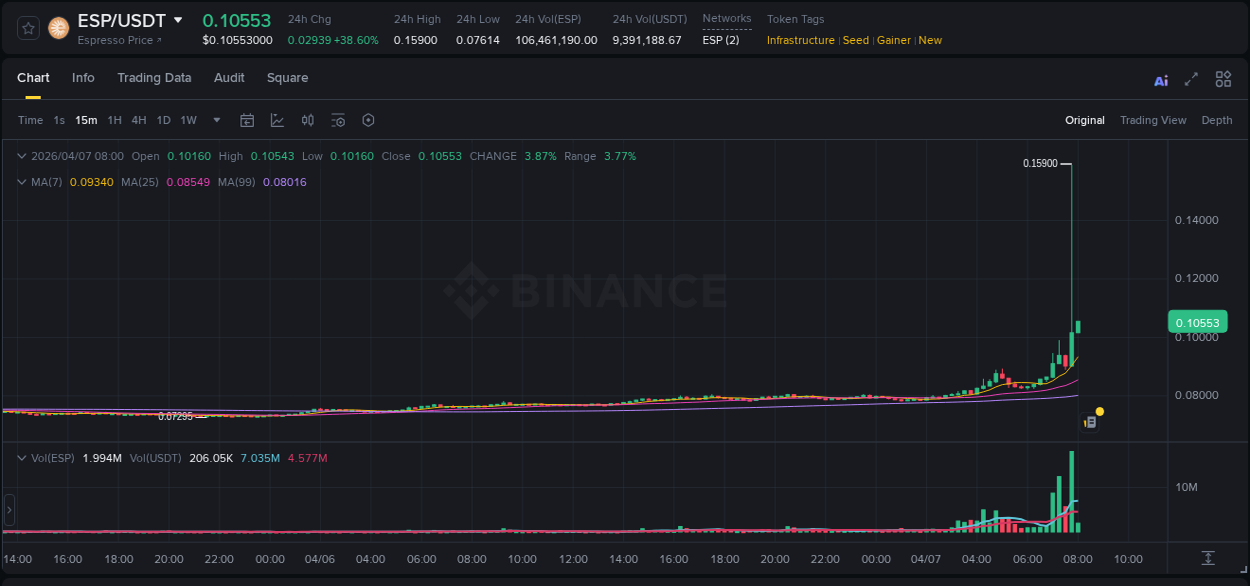Open the chart settings hexagon icon
The image size is (1250, 586).
click(368, 120)
